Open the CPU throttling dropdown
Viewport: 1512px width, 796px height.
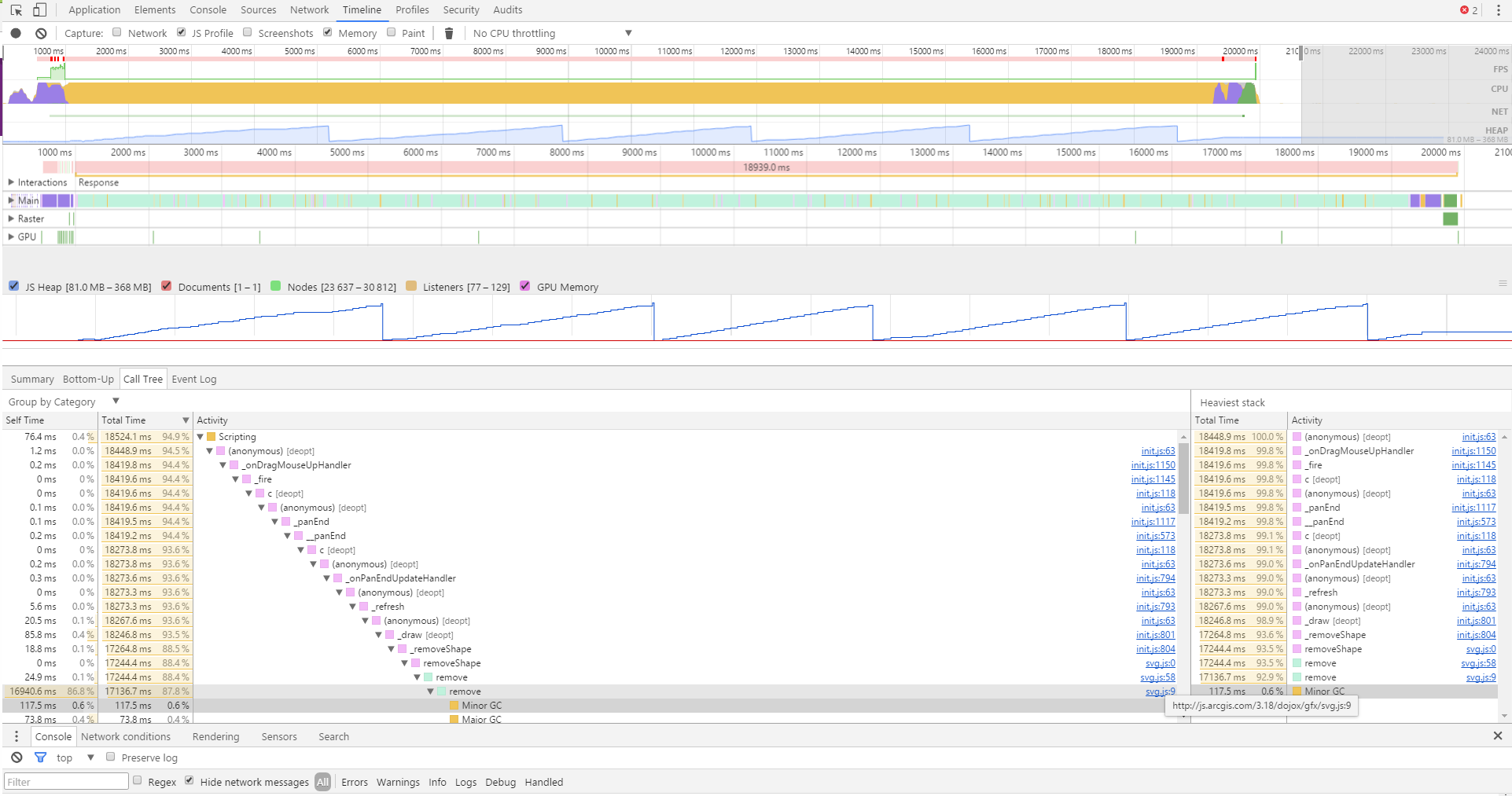pyautogui.click(x=552, y=33)
